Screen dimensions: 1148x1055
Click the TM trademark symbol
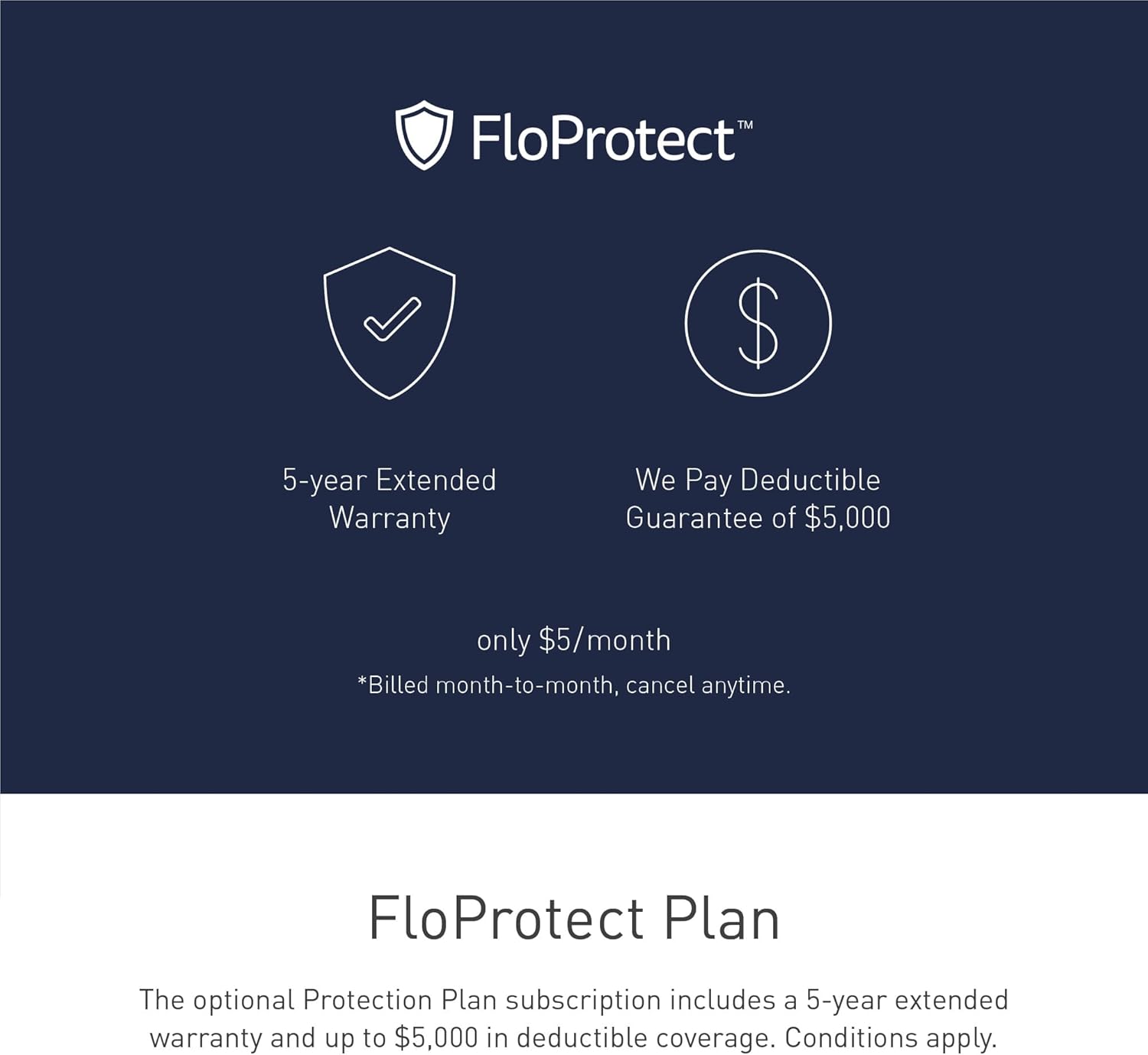coord(745,125)
